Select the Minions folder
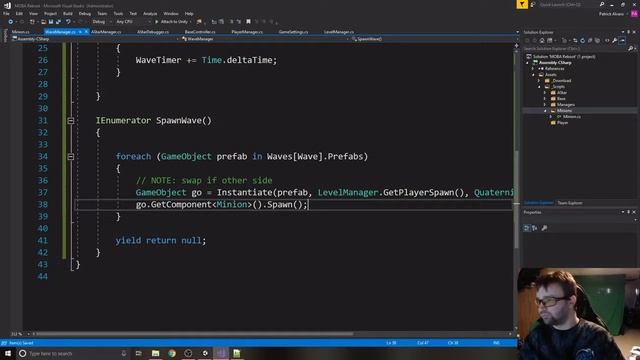Image resolution: width=640 pixels, height=360 pixels. coord(564,111)
